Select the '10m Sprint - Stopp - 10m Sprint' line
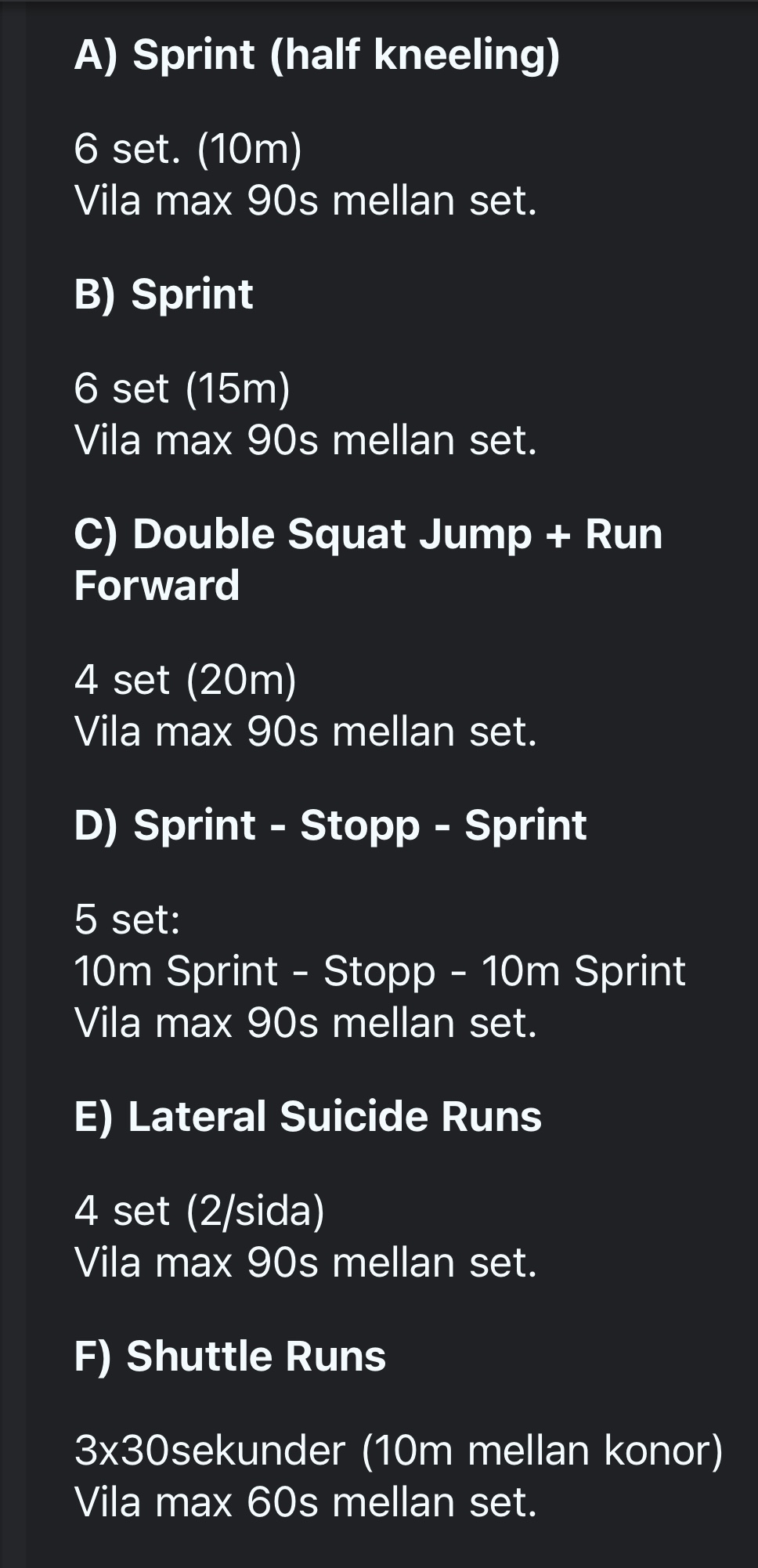758x1568 pixels. click(x=380, y=971)
